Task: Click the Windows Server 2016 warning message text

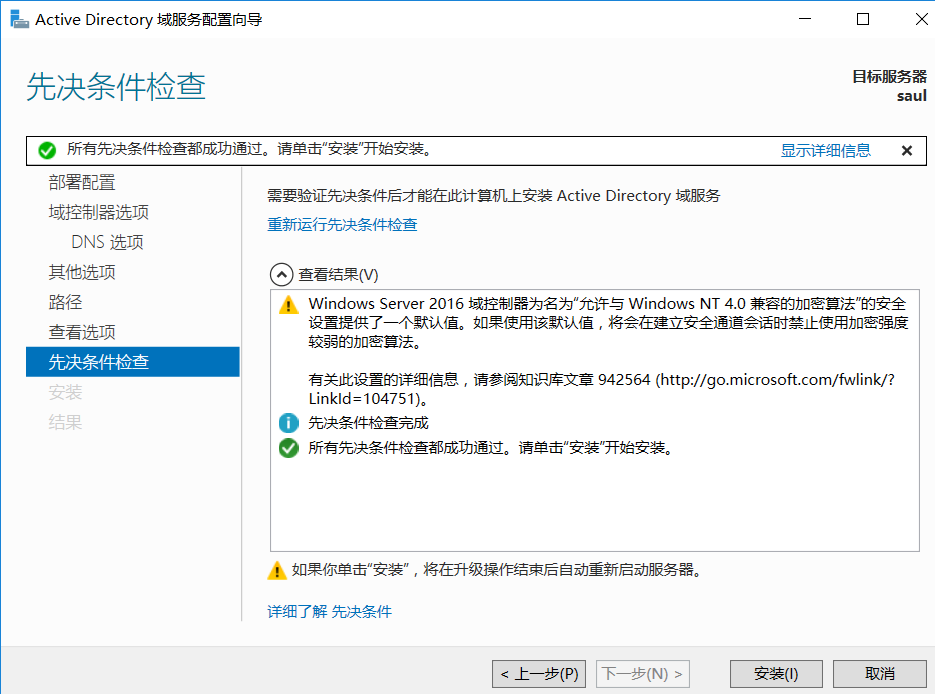Action: point(608,323)
